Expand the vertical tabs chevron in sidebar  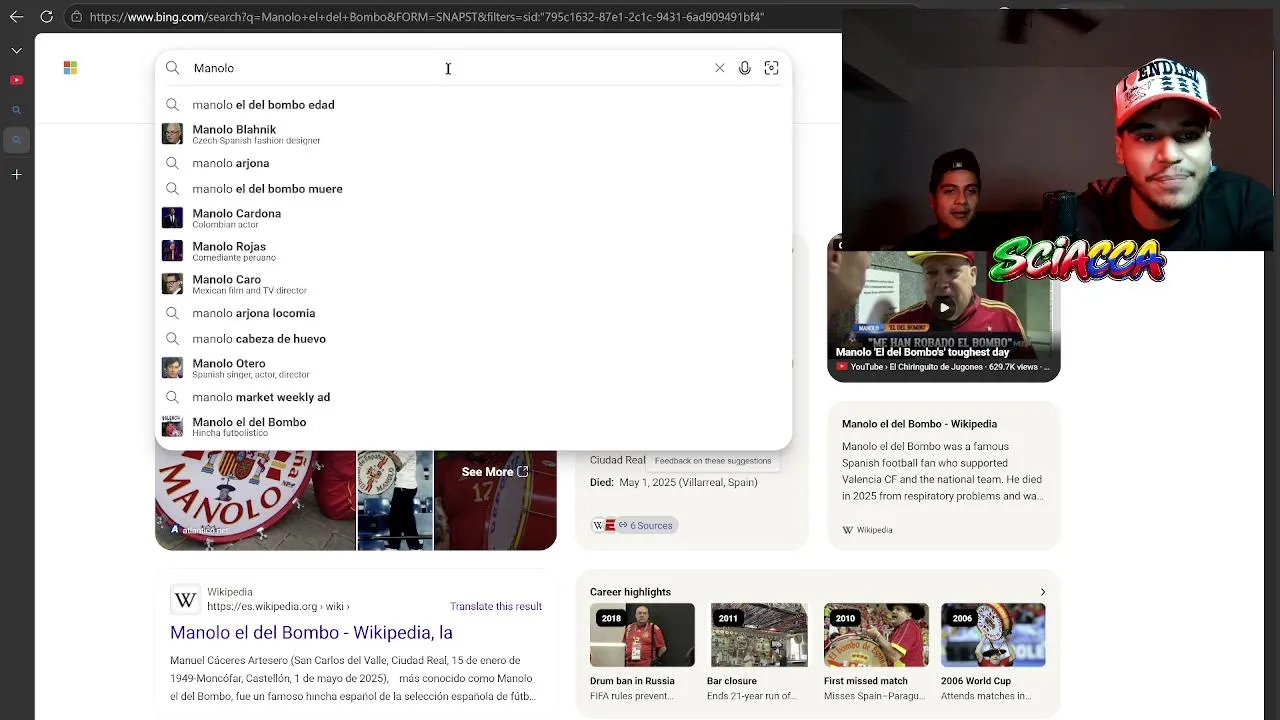(x=16, y=50)
